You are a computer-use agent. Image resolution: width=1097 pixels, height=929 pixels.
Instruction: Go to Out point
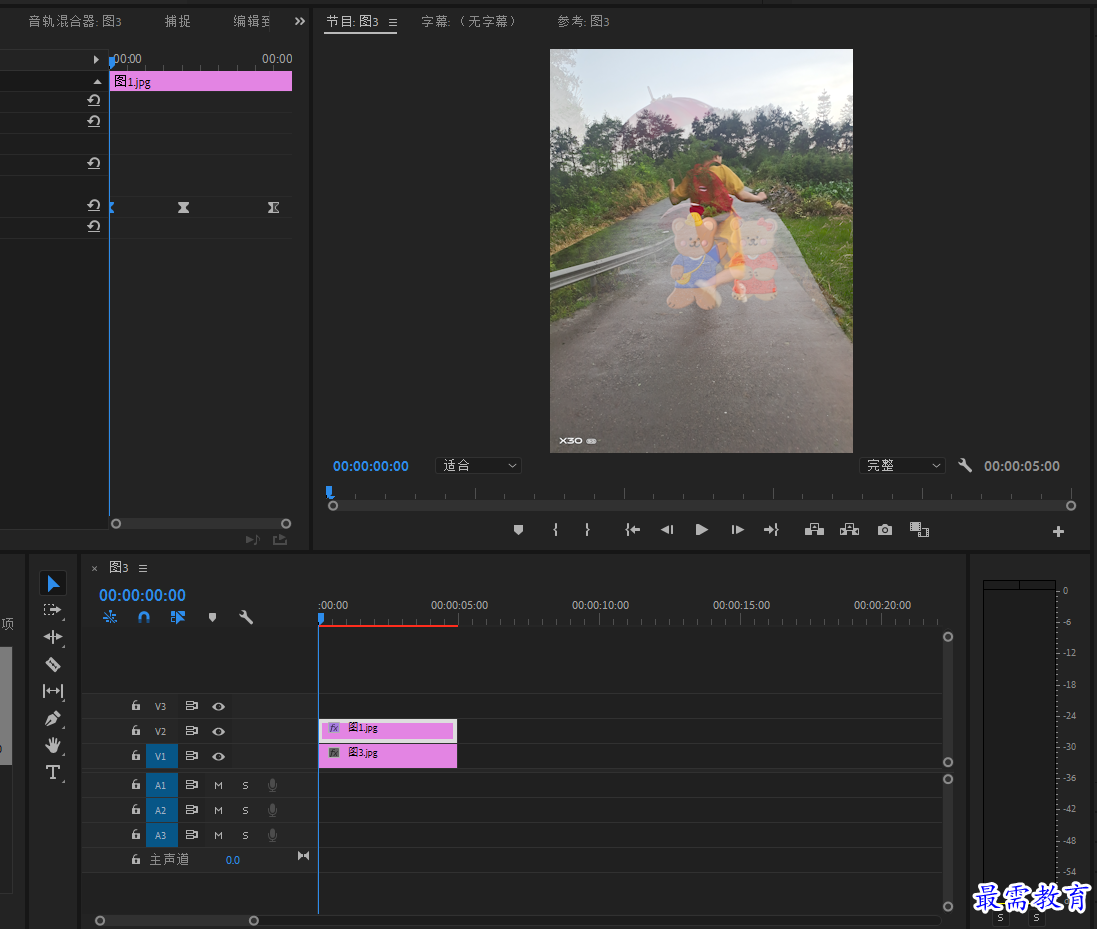point(771,530)
